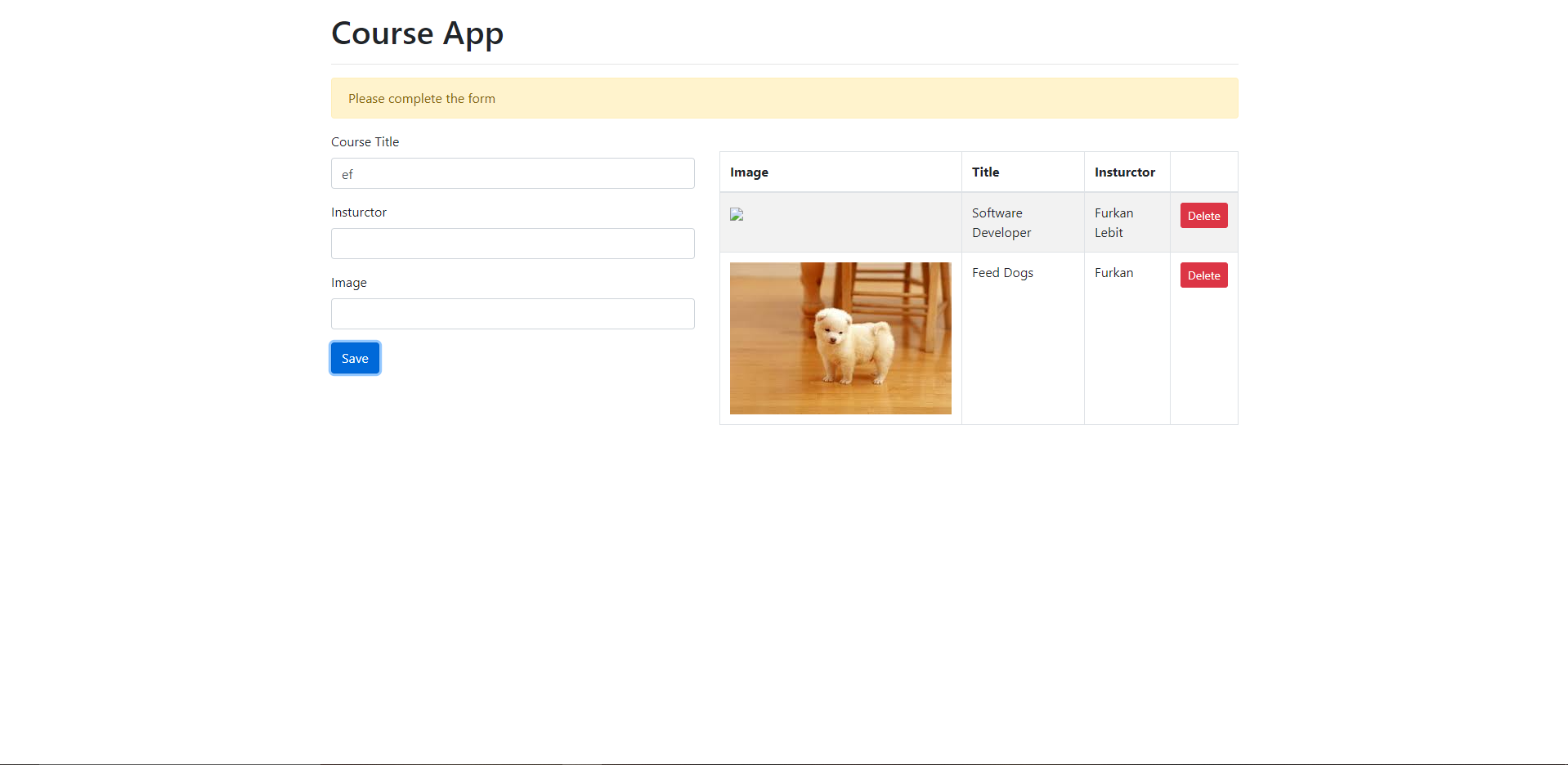Click the 'Image' column header

tap(840, 172)
